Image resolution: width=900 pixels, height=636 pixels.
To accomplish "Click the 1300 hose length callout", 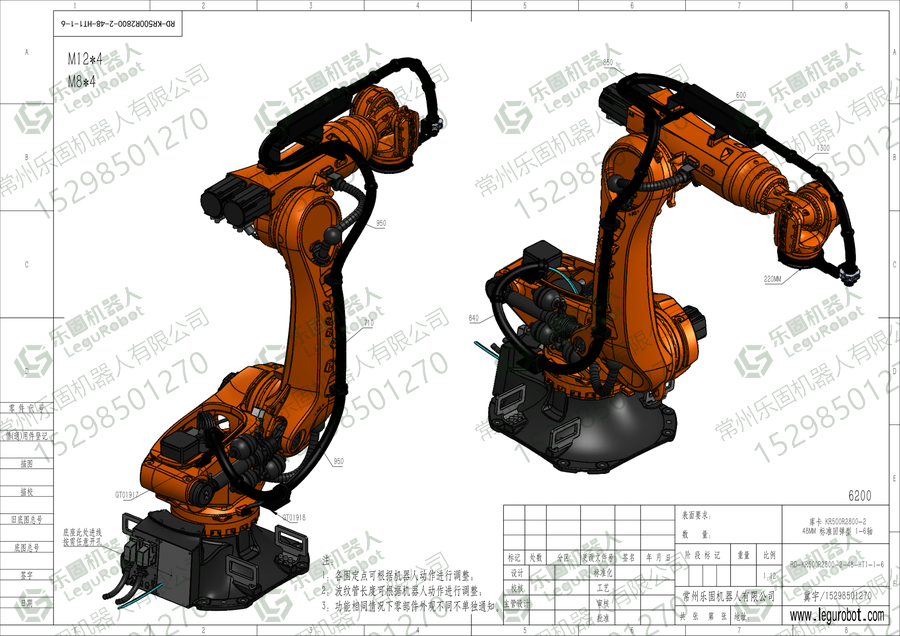I will (823, 148).
